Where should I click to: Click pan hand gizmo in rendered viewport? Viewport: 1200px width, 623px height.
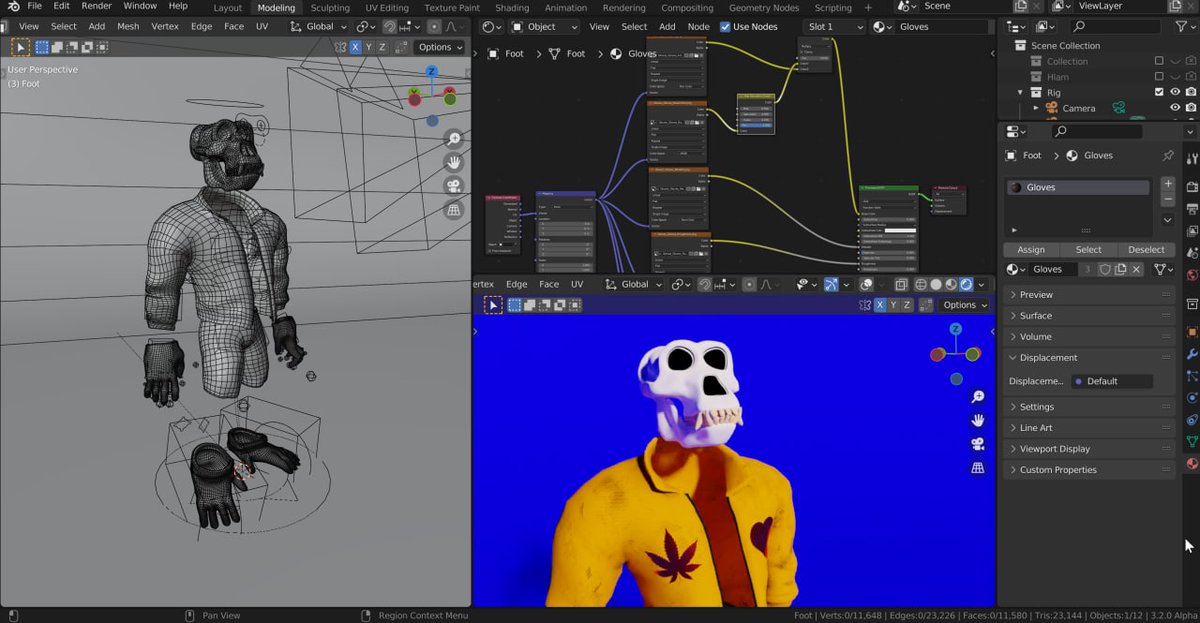coord(978,420)
